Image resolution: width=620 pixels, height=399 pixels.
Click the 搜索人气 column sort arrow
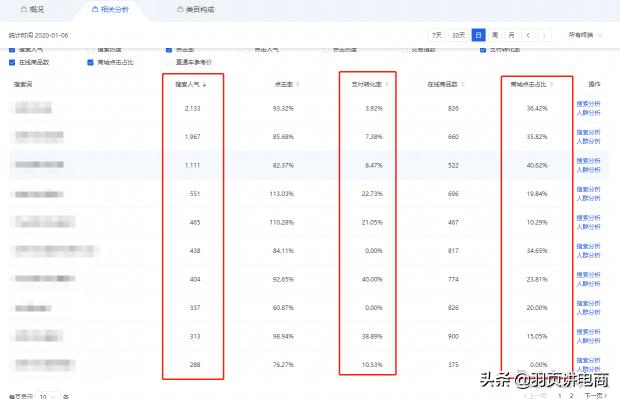pos(204,84)
